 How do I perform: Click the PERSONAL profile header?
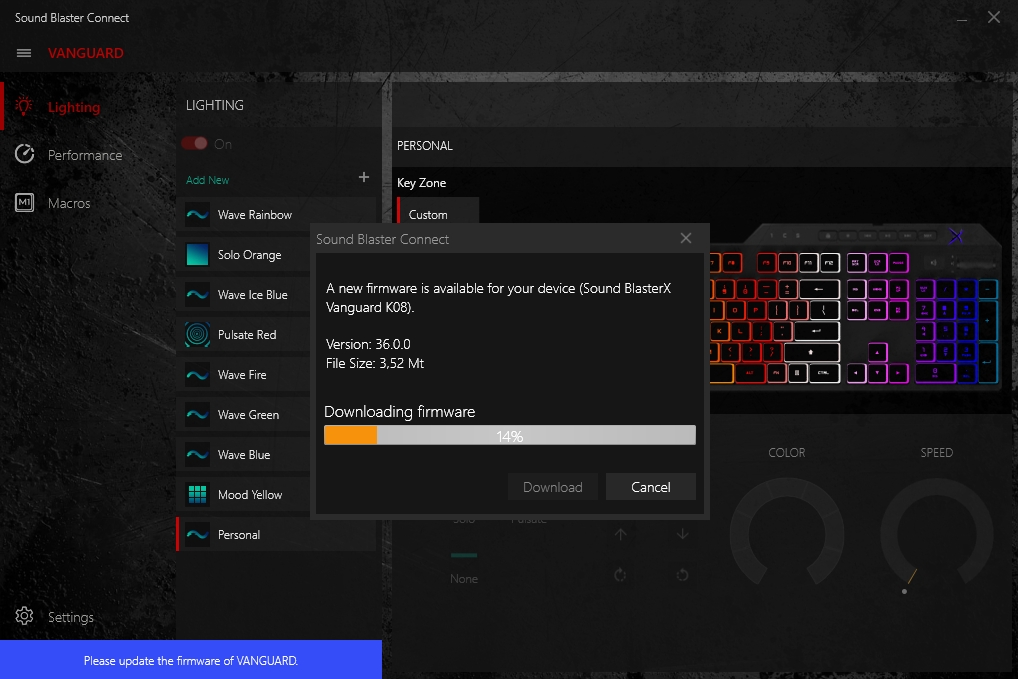coord(425,145)
